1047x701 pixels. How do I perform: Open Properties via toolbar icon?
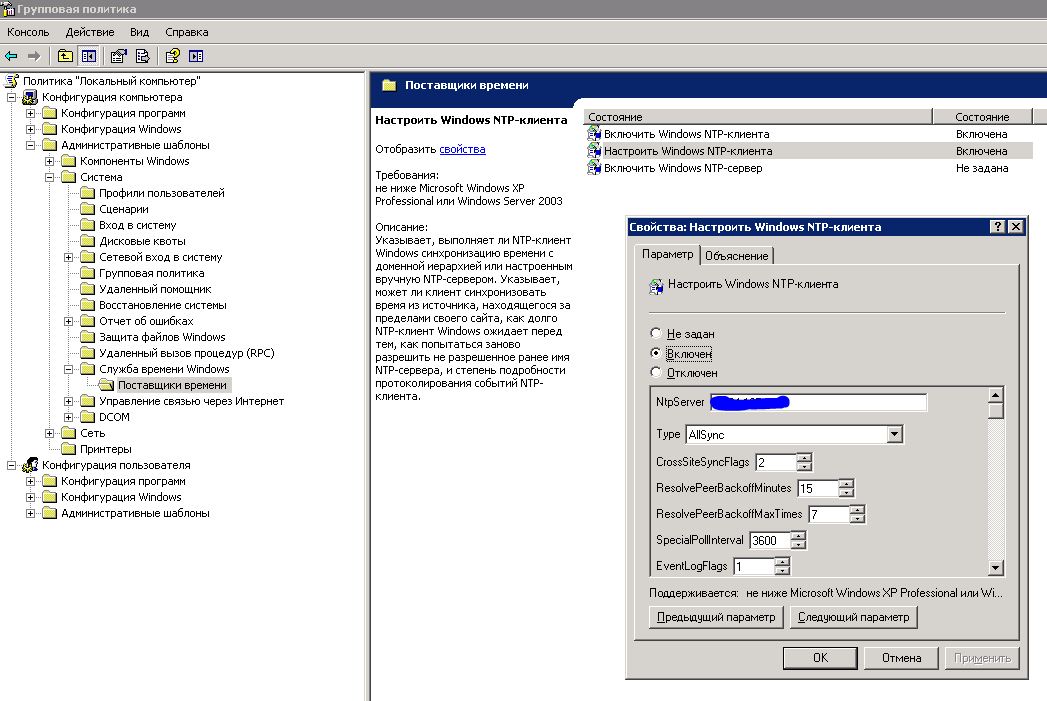tap(118, 56)
